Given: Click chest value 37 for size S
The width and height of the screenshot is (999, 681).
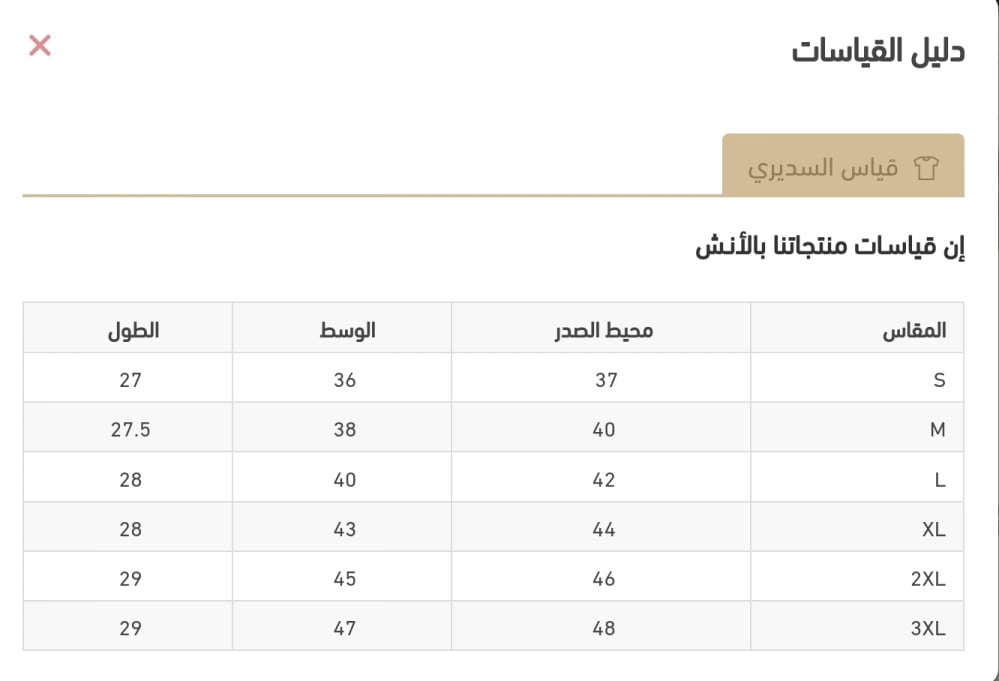Looking at the screenshot, I should (606, 380).
